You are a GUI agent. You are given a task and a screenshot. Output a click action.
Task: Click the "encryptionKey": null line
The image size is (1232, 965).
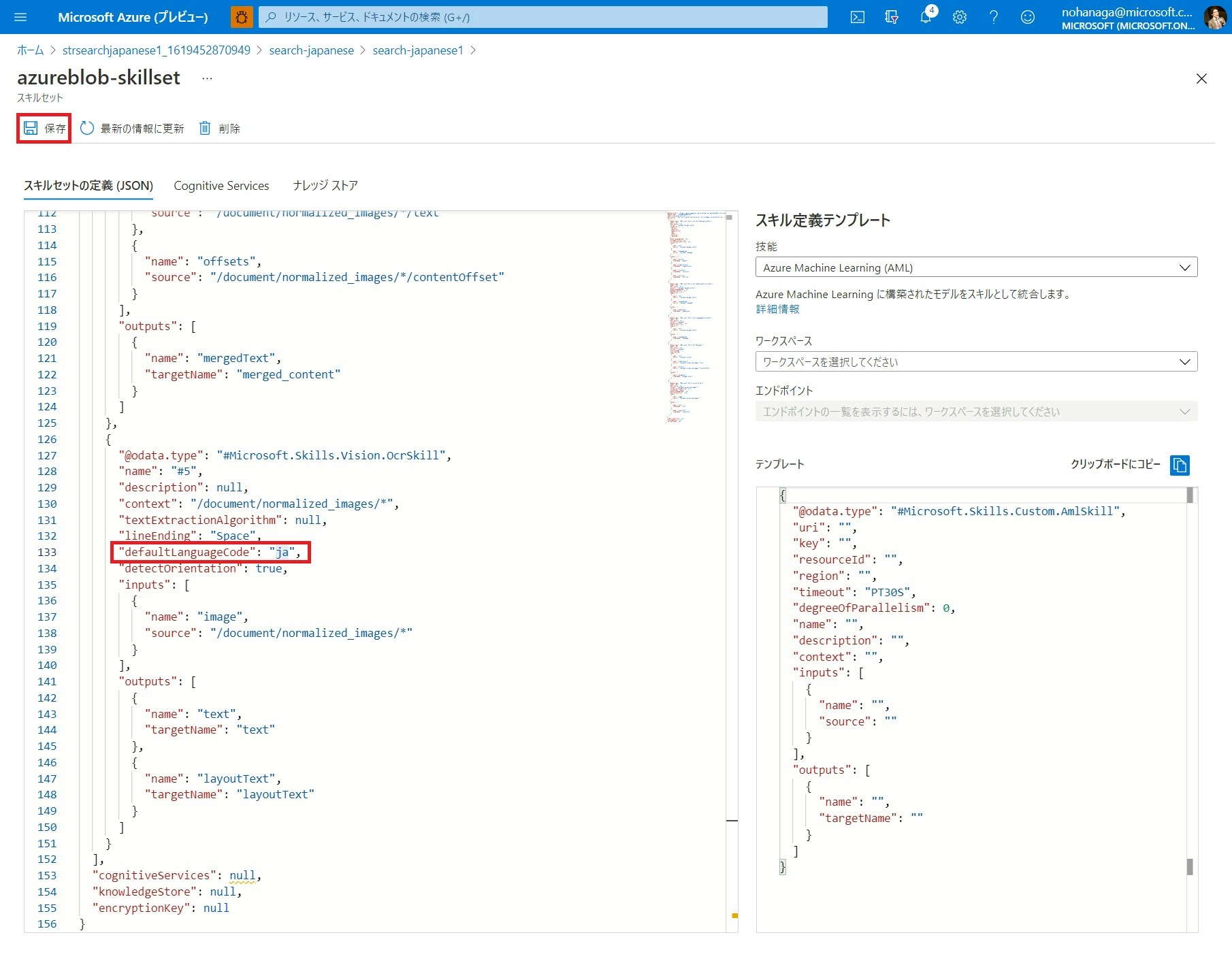(161, 908)
